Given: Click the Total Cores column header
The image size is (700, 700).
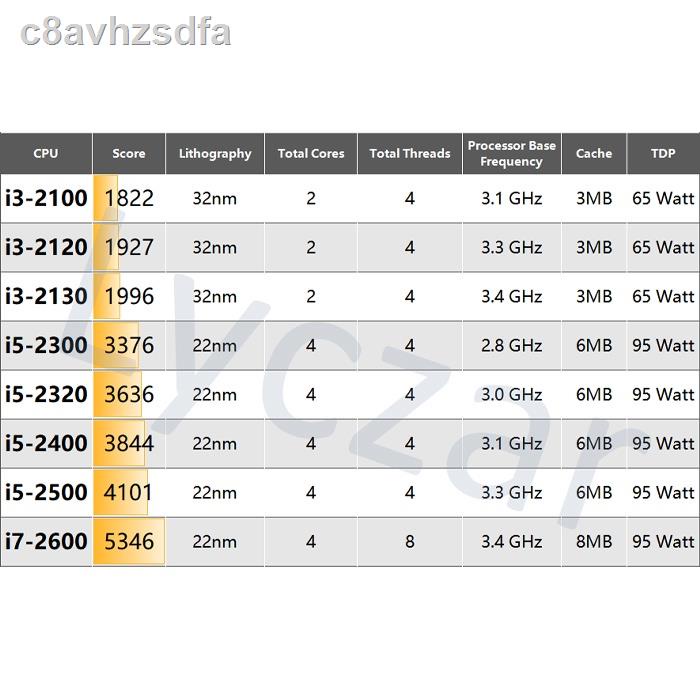Looking at the screenshot, I should click(311, 153).
